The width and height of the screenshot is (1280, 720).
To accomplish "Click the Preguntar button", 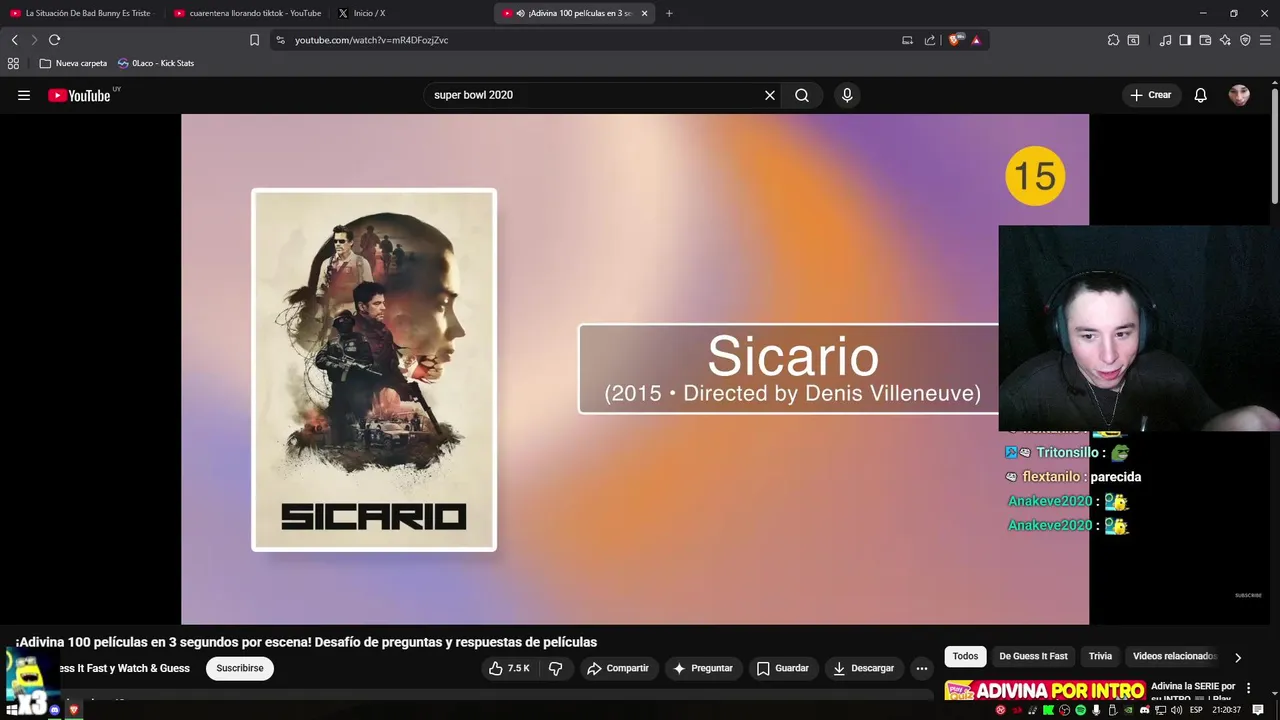I will tap(703, 668).
